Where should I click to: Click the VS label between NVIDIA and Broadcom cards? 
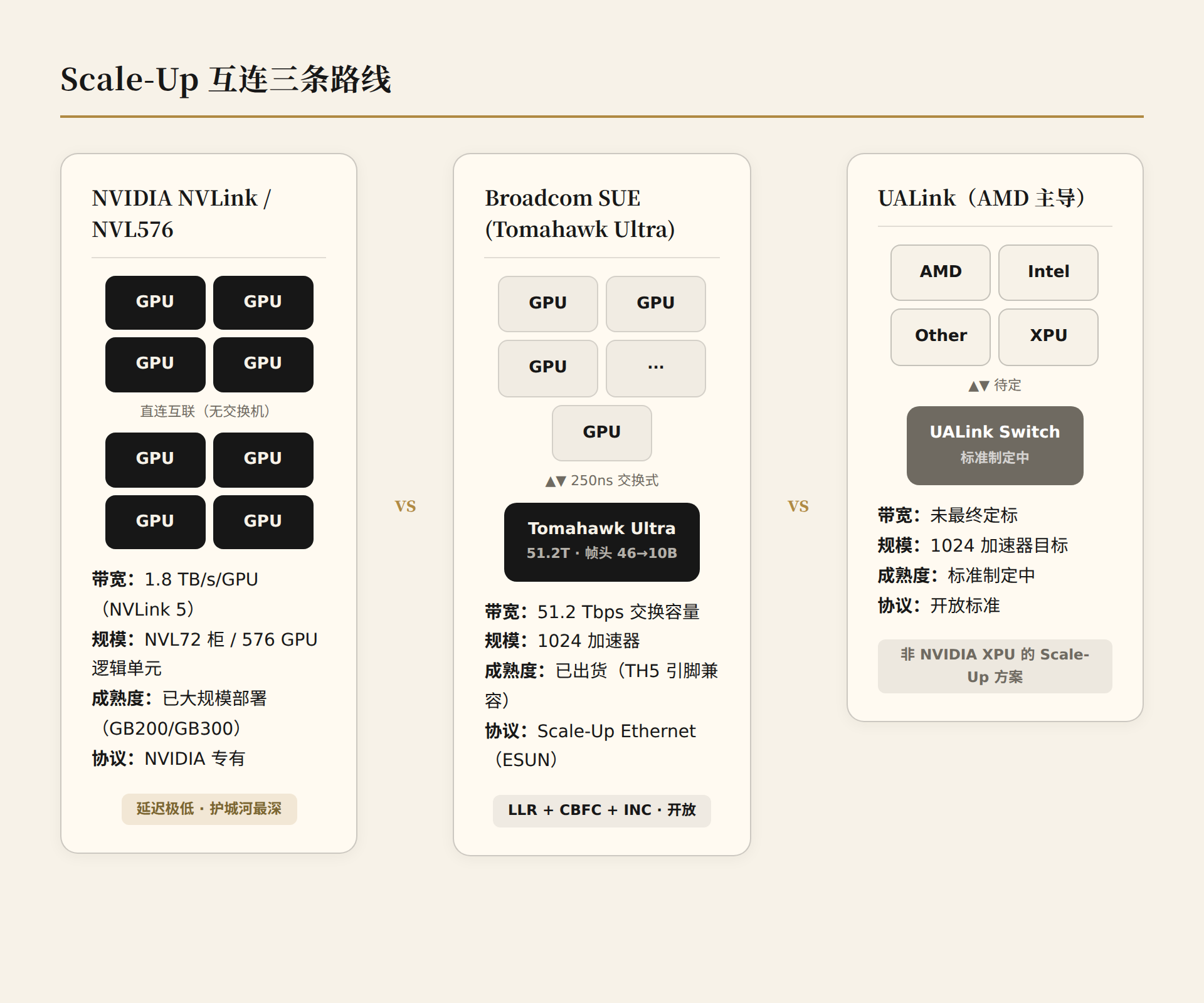tap(405, 506)
